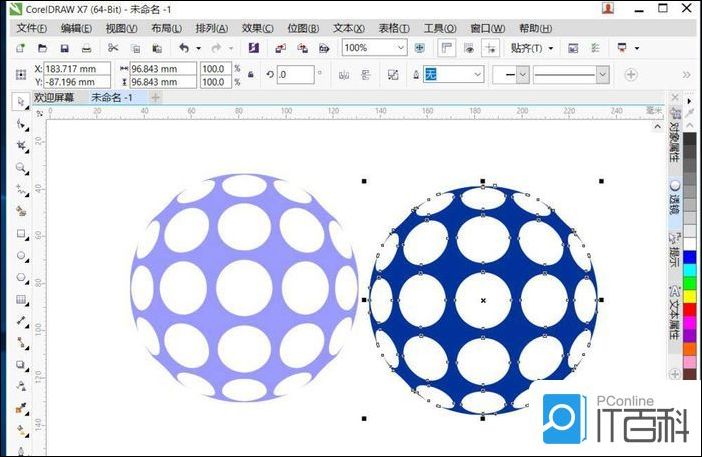This screenshot has width=702, height=457.
Task: Open the zoom level 100% dropdown
Action: click(x=401, y=47)
